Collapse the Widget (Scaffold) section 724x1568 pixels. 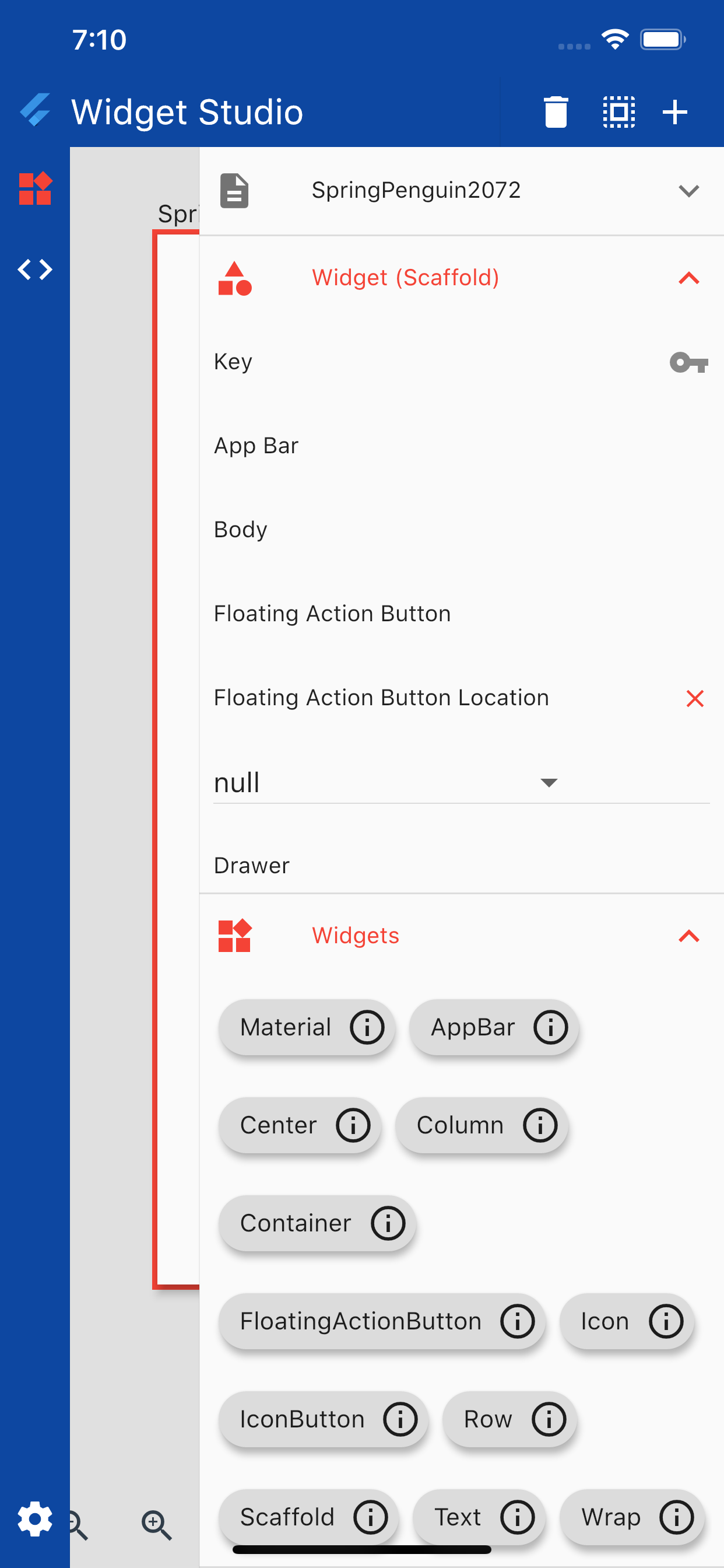(688, 278)
